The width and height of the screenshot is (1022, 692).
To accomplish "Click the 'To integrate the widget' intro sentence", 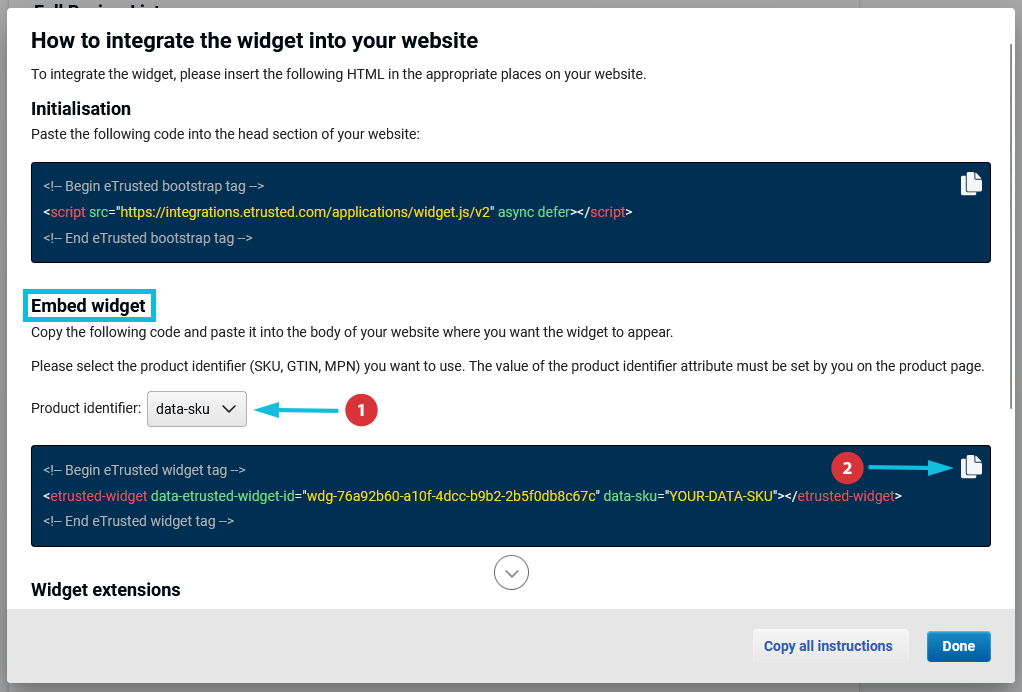I will [x=339, y=74].
